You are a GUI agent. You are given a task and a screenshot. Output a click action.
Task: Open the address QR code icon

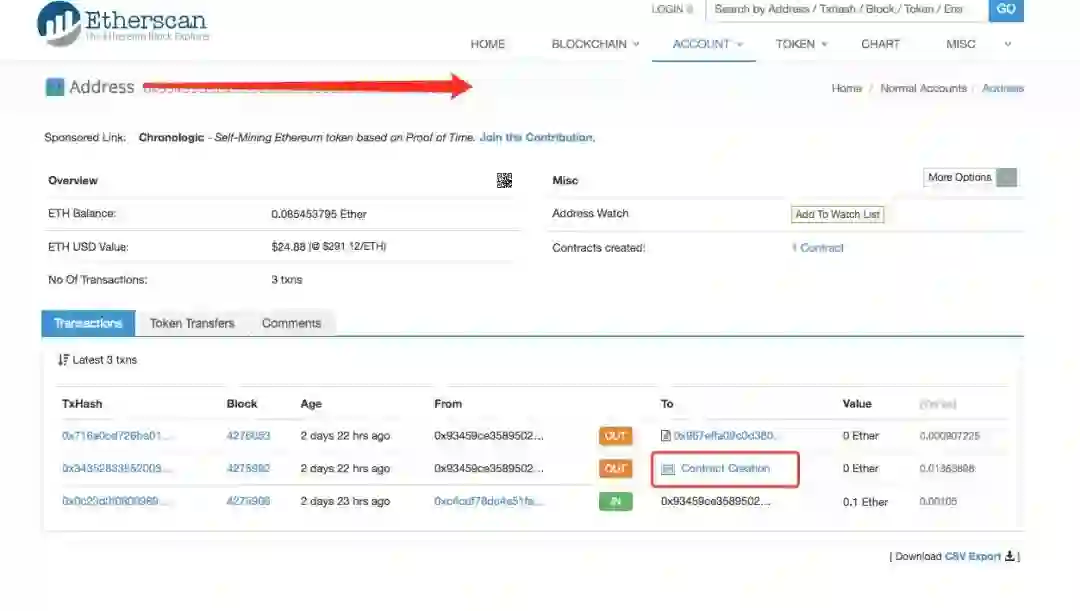(504, 180)
